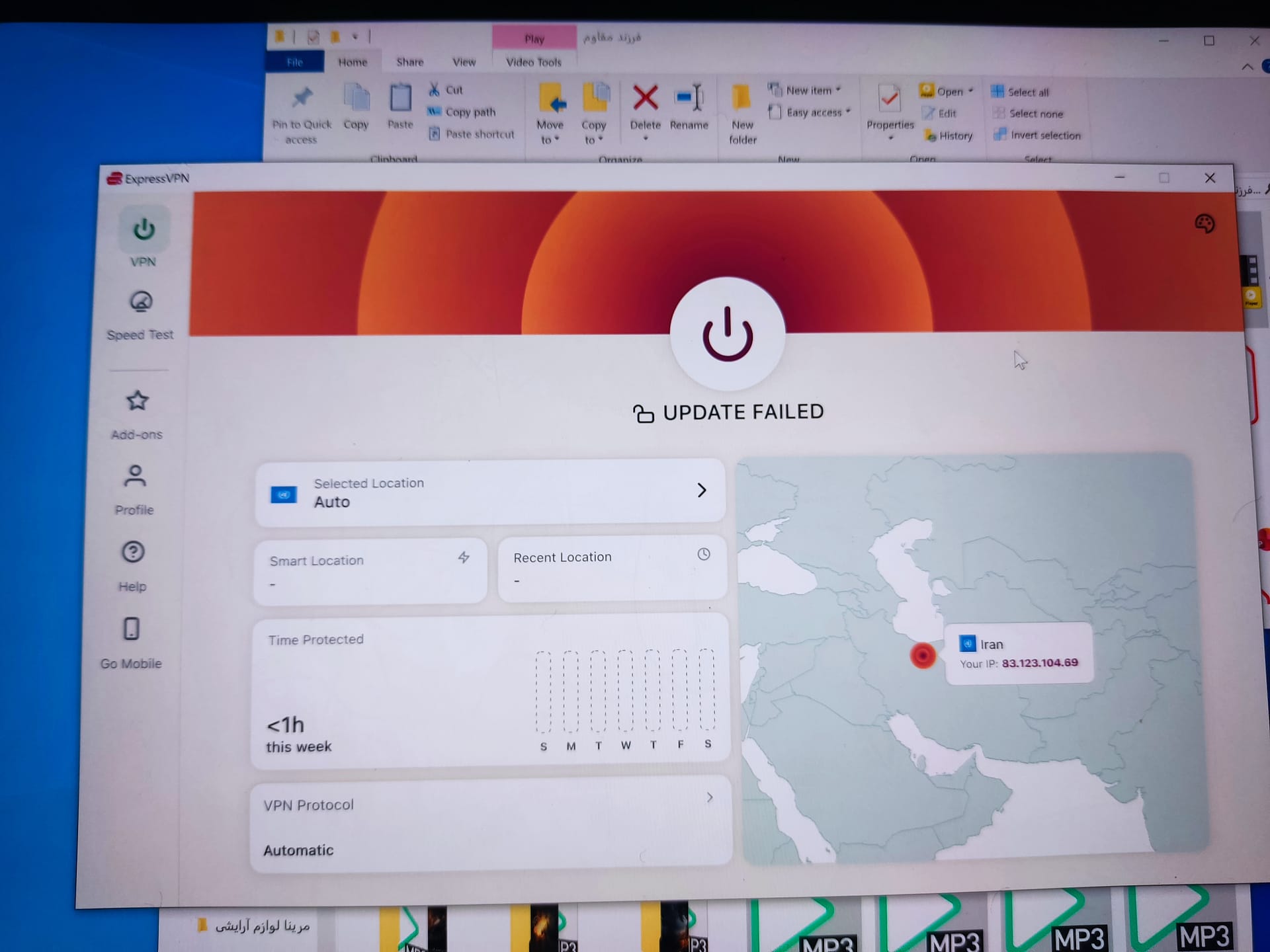This screenshot has width=1270, height=952.
Task: Open the Quick Access Toolbar customize arrow
Action: 355,36
